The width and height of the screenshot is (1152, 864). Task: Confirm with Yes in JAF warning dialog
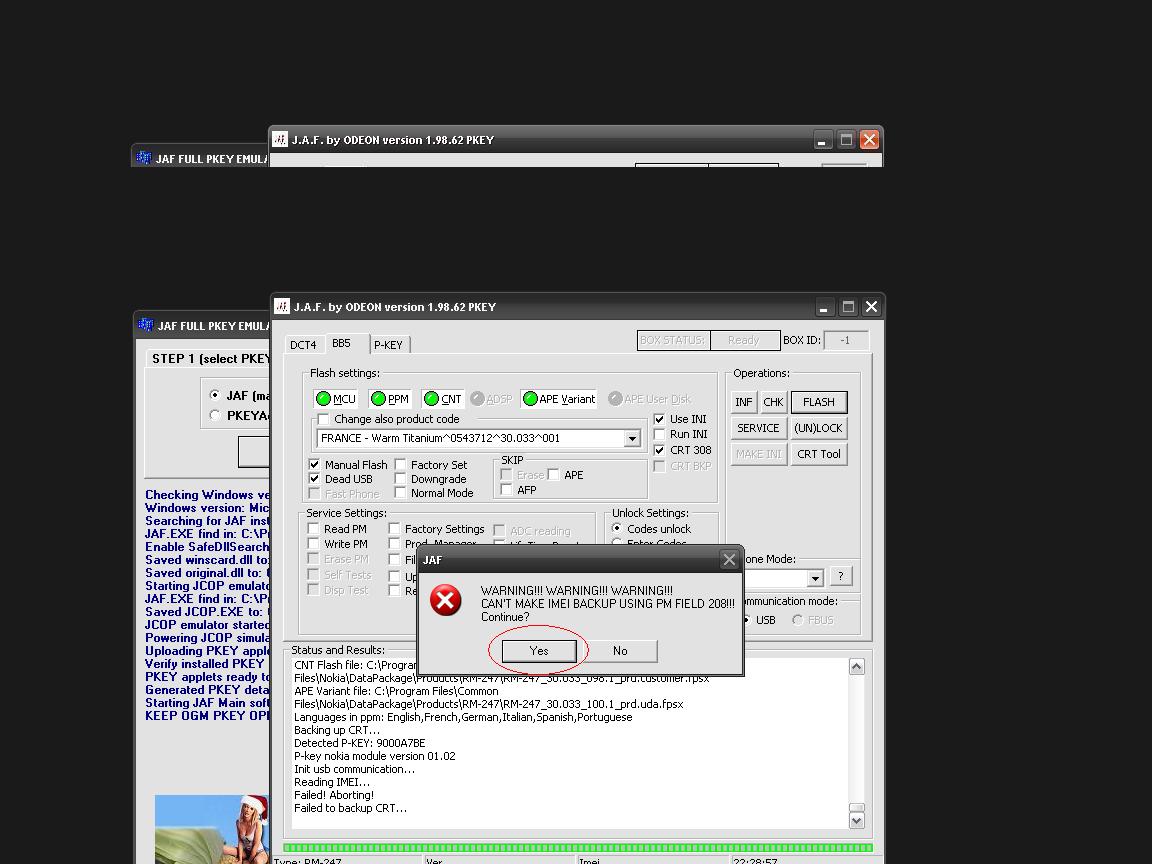[x=539, y=651]
